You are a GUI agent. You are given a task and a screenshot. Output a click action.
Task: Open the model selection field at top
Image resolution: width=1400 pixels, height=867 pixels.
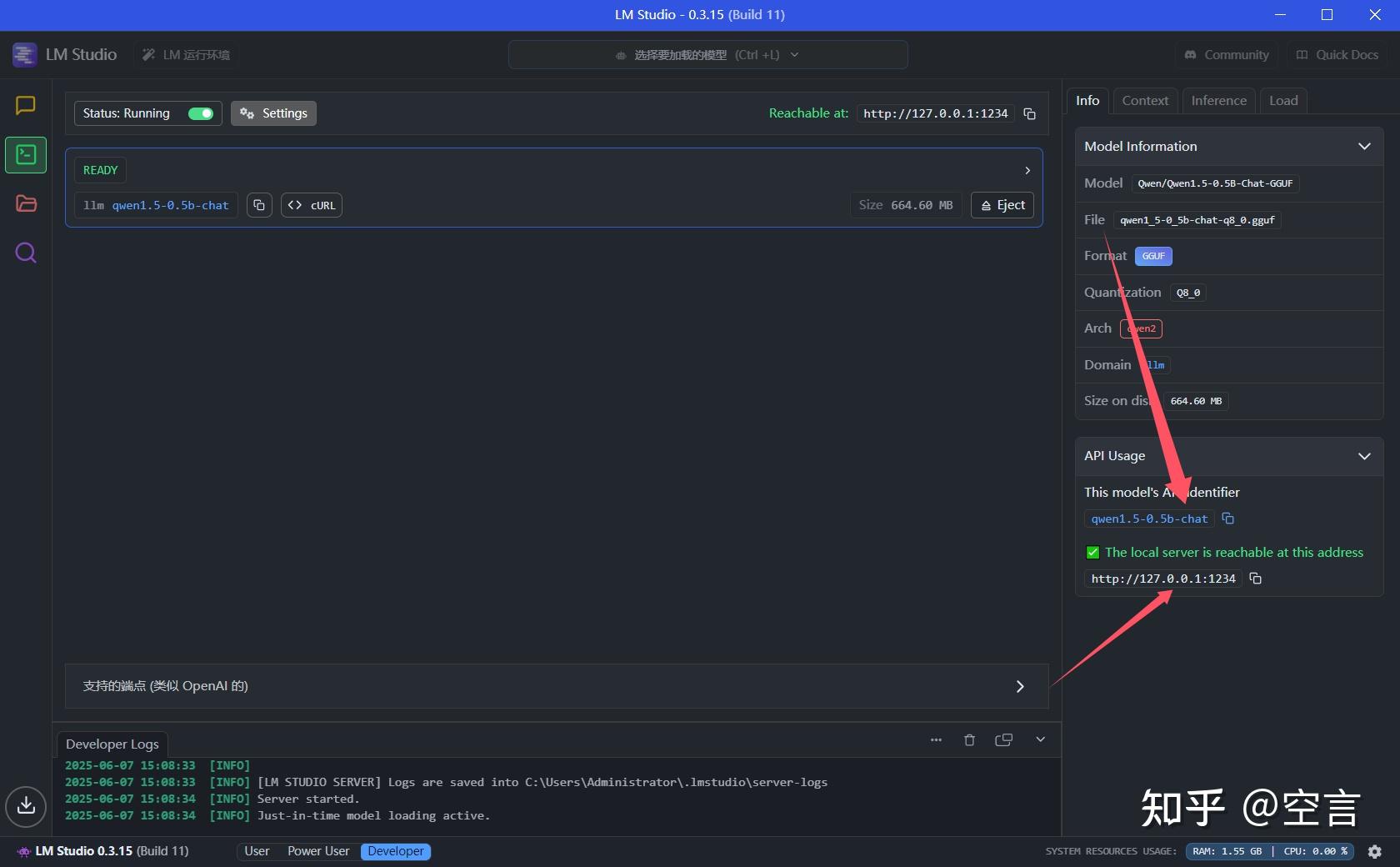pos(707,54)
